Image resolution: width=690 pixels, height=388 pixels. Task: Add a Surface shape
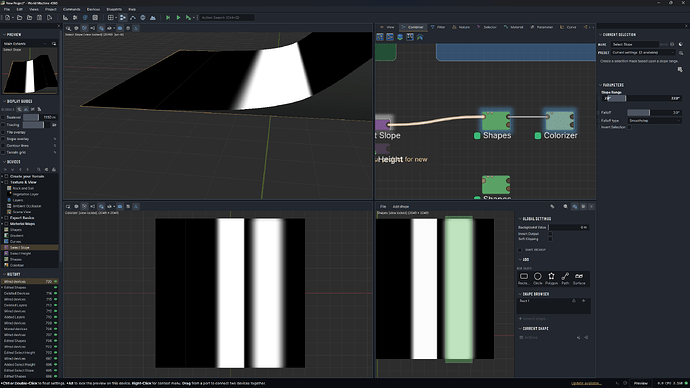(x=579, y=278)
